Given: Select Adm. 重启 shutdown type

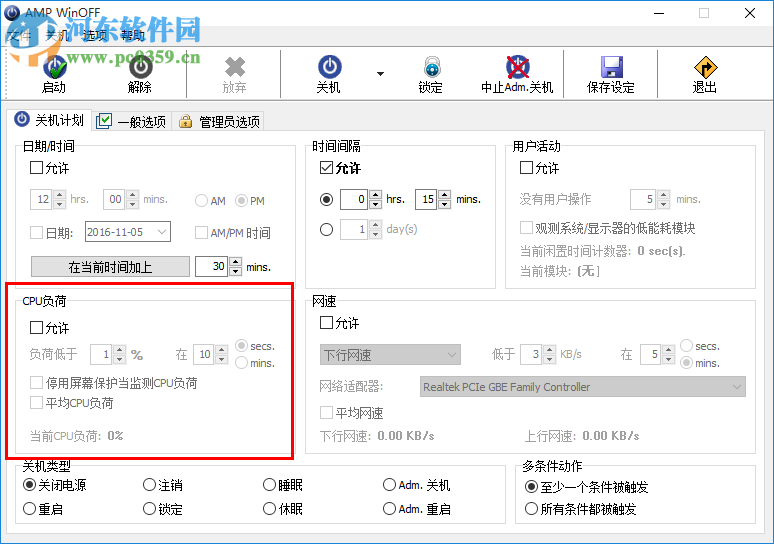Looking at the screenshot, I should [389, 508].
